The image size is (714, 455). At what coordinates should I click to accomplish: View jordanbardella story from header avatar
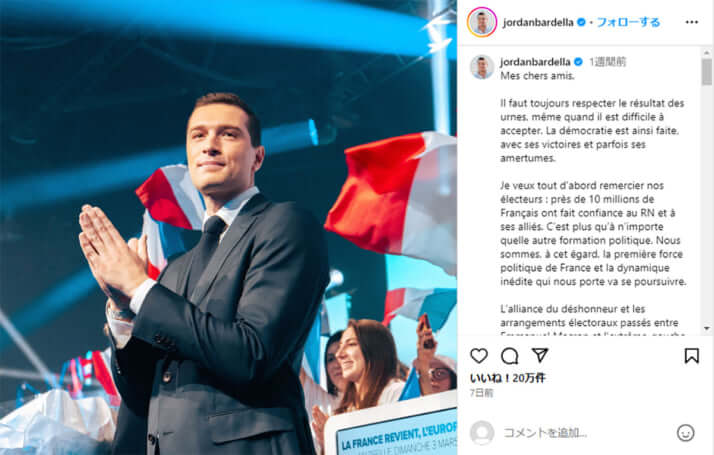(x=482, y=22)
